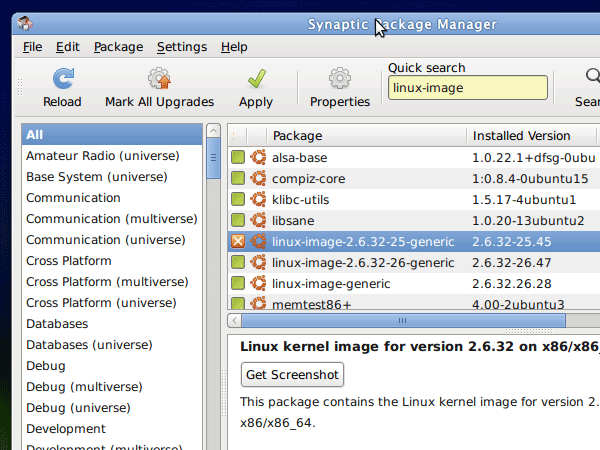Screen dimensions: 600x450
Task: Toggle status box for linux-image-2.6.32-26-generic
Action: (238, 262)
